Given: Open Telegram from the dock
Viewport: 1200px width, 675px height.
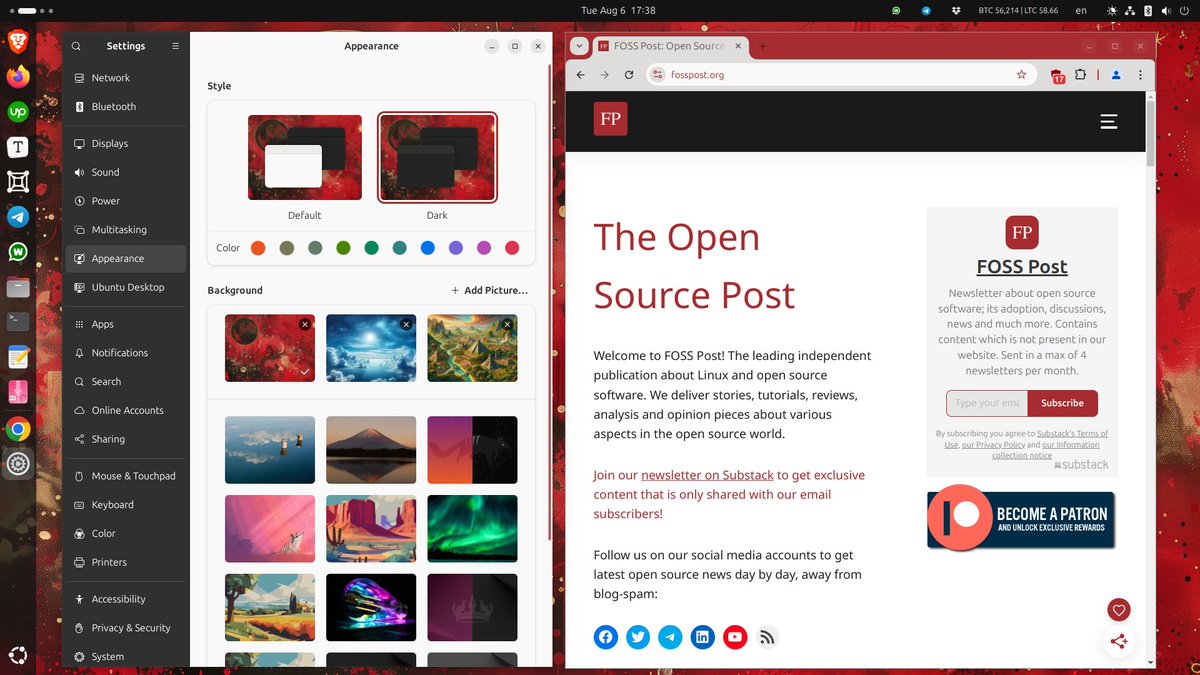Looking at the screenshot, I should pyautogui.click(x=17, y=217).
